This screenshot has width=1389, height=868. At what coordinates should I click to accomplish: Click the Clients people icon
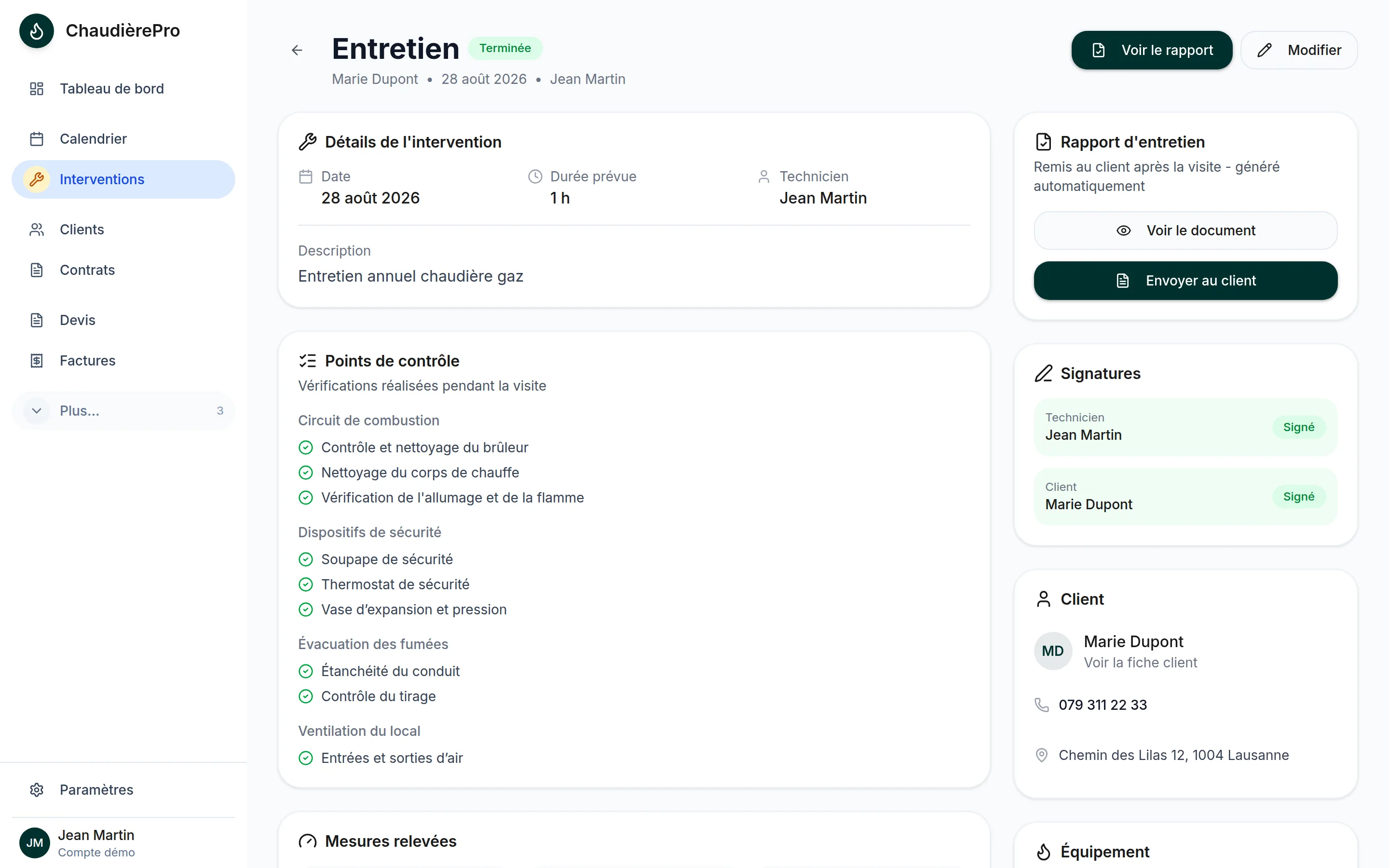[x=37, y=230]
